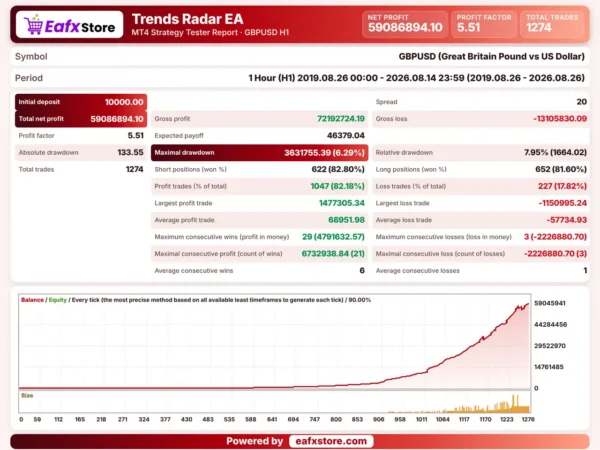Image resolution: width=600 pixels, height=450 pixels.
Task: Click the Maximum consecutive losses value 3 (-2226880.70)
Action: pyautogui.click(x=555, y=237)
